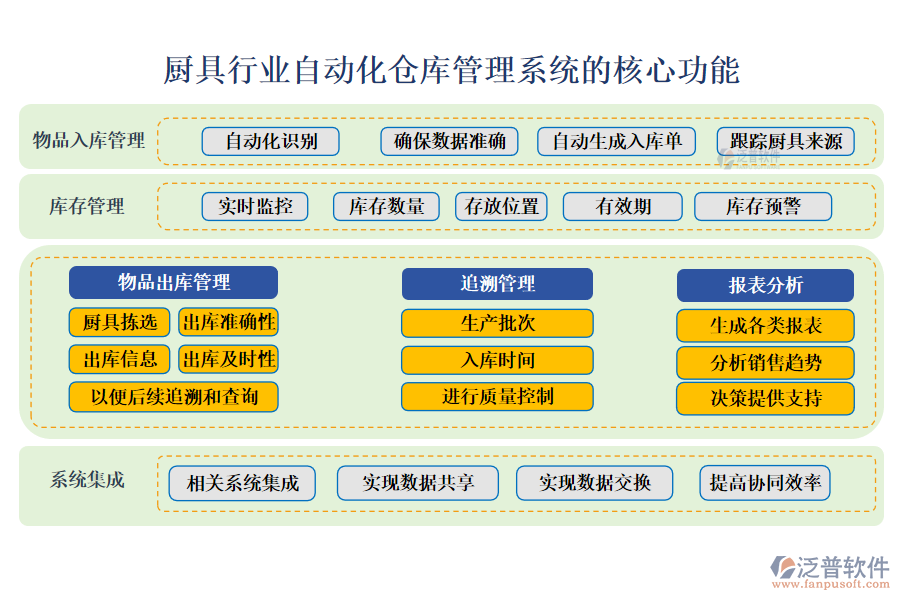Open the 追溯管理 header
Screen dimensions: 900x600
pyautogui.click(x=497, y=284)
